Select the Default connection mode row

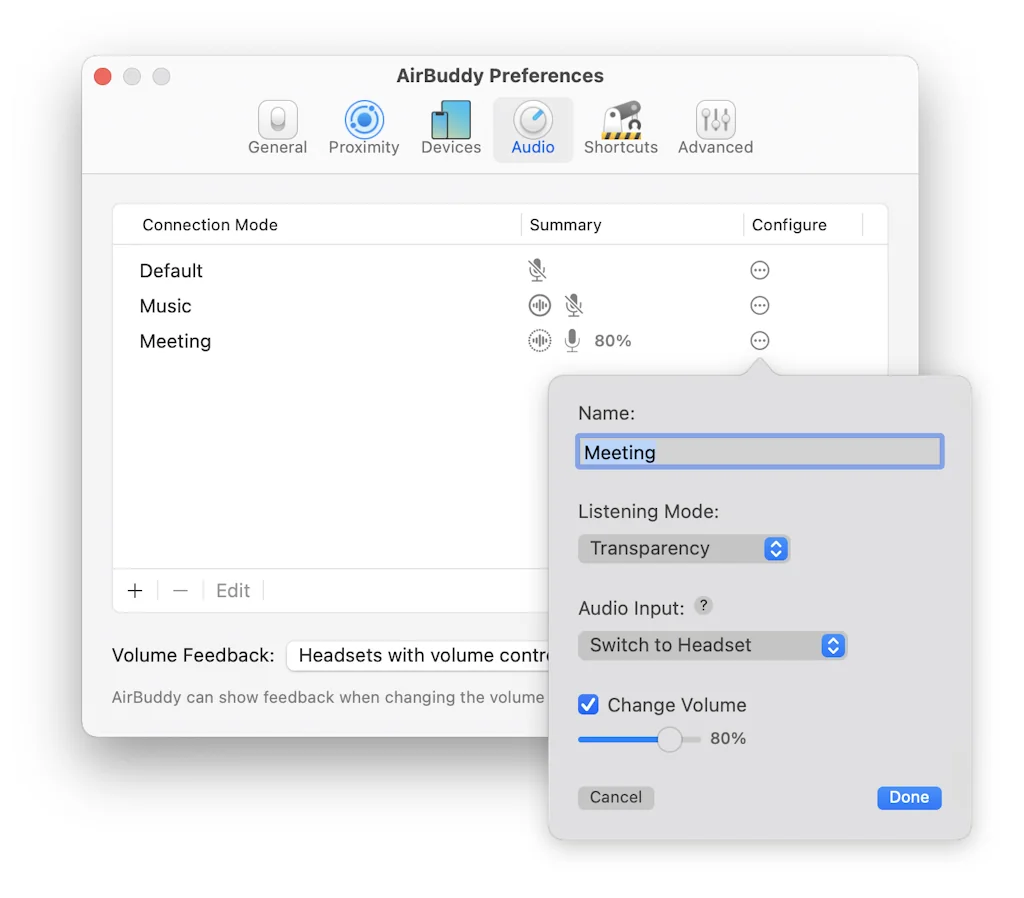tap(500, 270)
